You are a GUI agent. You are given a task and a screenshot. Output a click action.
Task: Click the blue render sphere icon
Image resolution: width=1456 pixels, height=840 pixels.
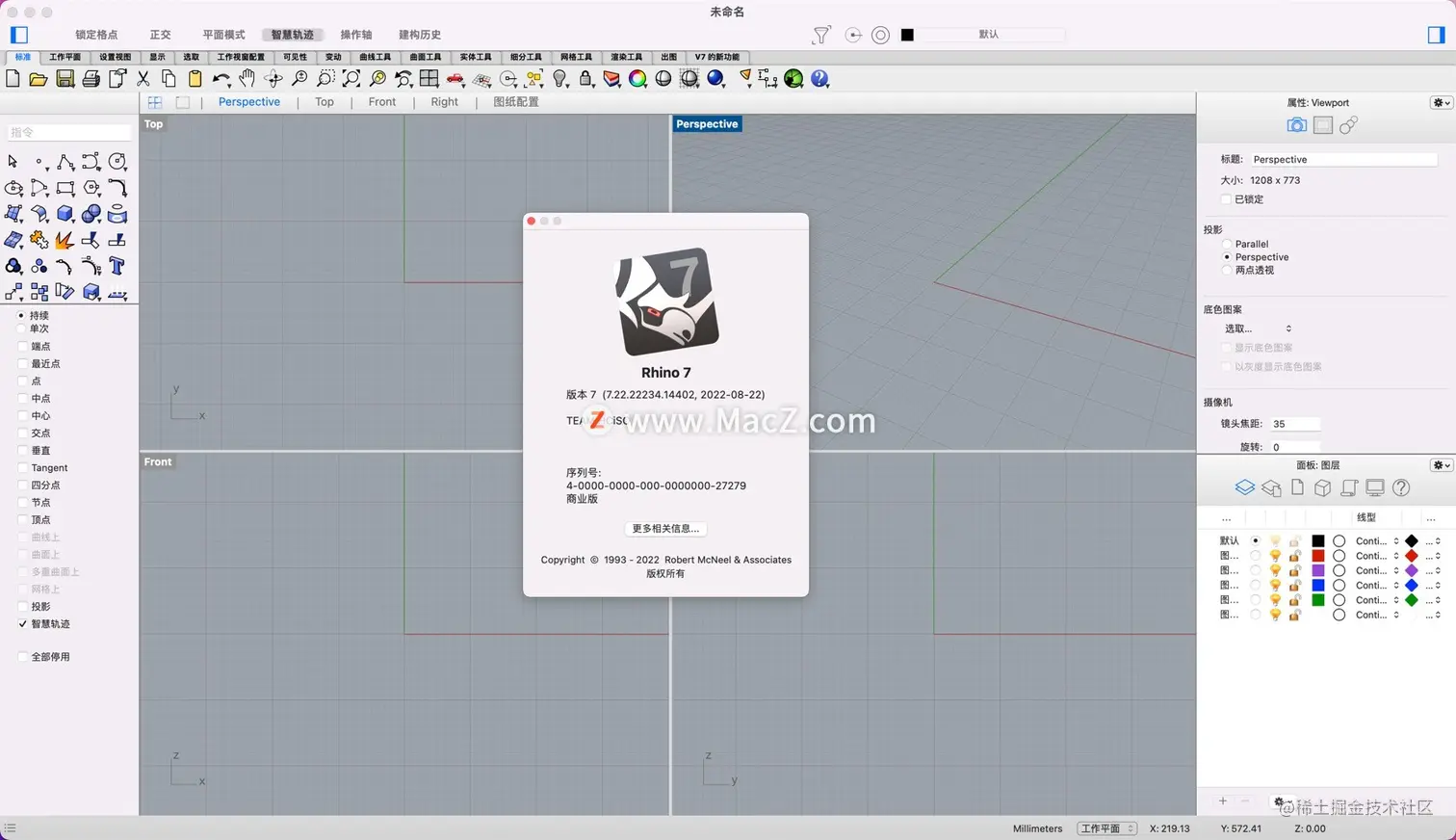[x=715, y=79]
